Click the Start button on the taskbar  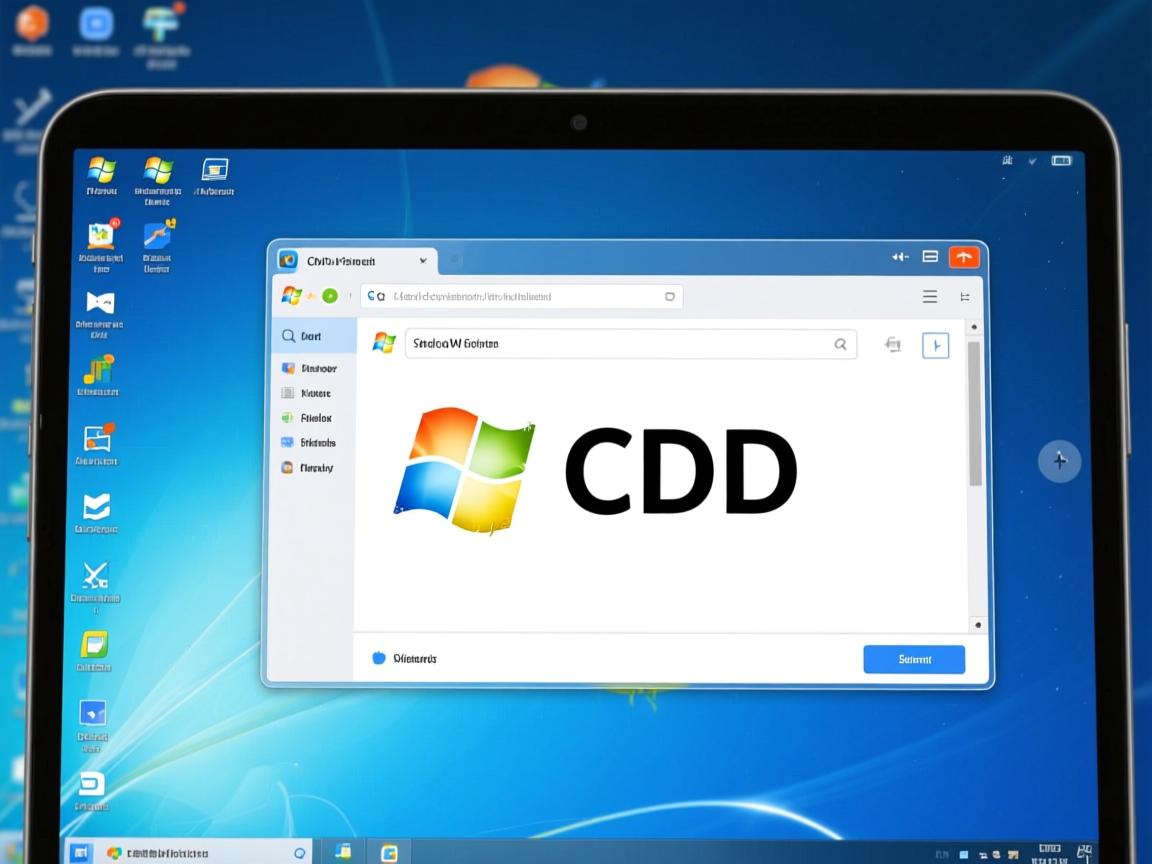(81, 852)
